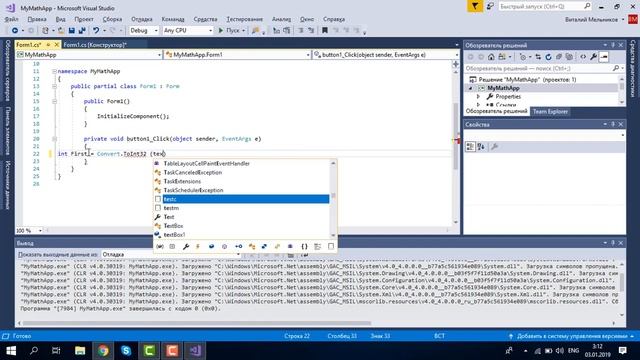
Task: Click Виталий Мельников account name
Action: [x=591, y=20]
